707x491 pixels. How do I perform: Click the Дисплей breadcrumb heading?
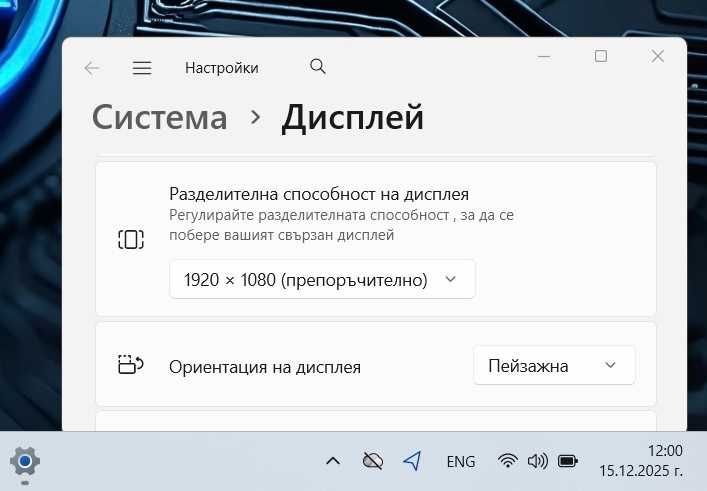click(353, 118)
